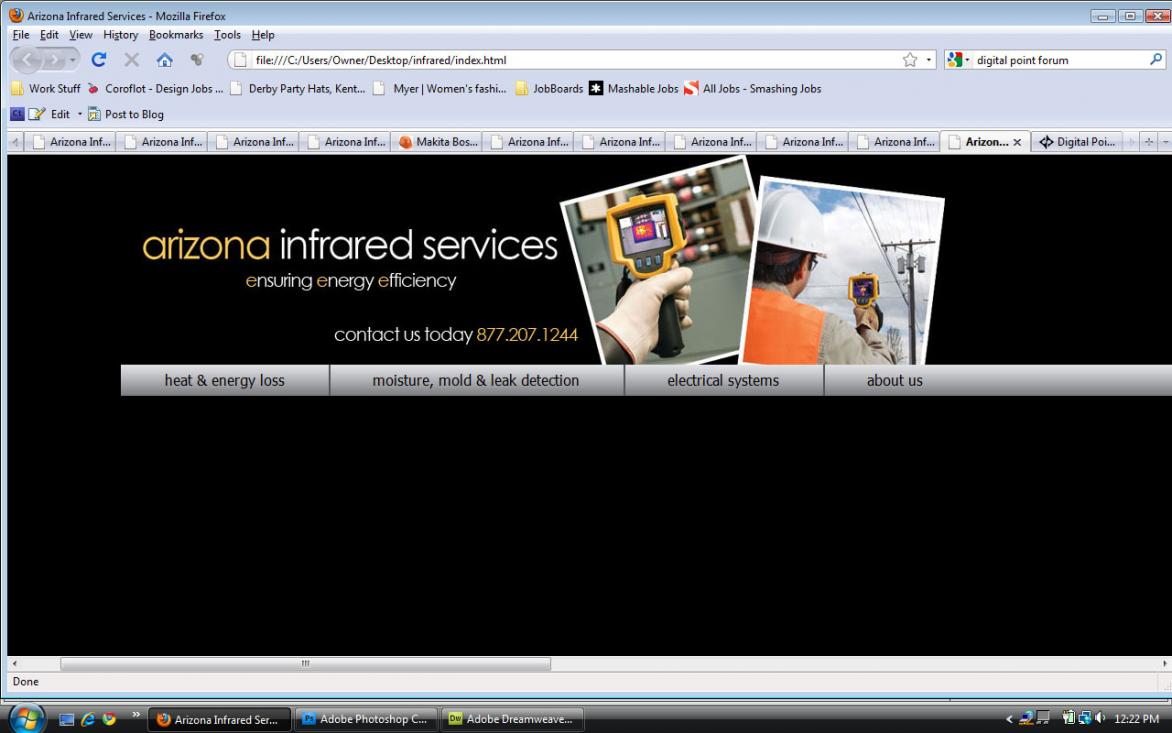Open the electrical systems page
Screen dimensions: 1172x733
pos(724,380)
